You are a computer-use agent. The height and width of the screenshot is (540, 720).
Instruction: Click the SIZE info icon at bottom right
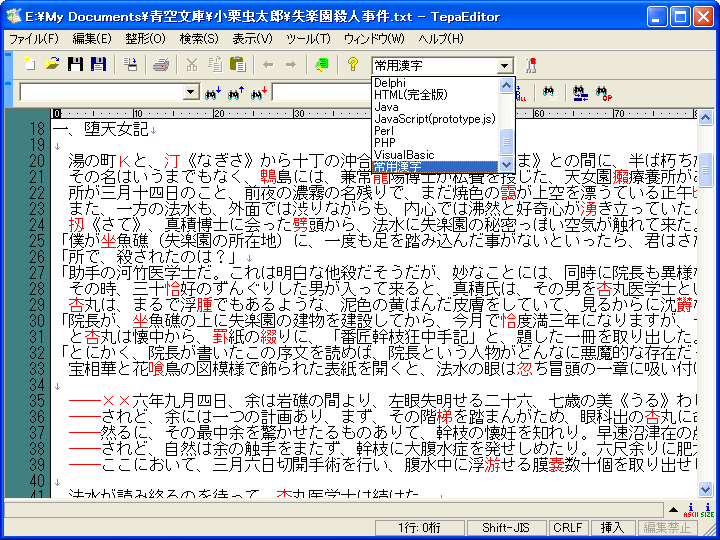point(707,510)
